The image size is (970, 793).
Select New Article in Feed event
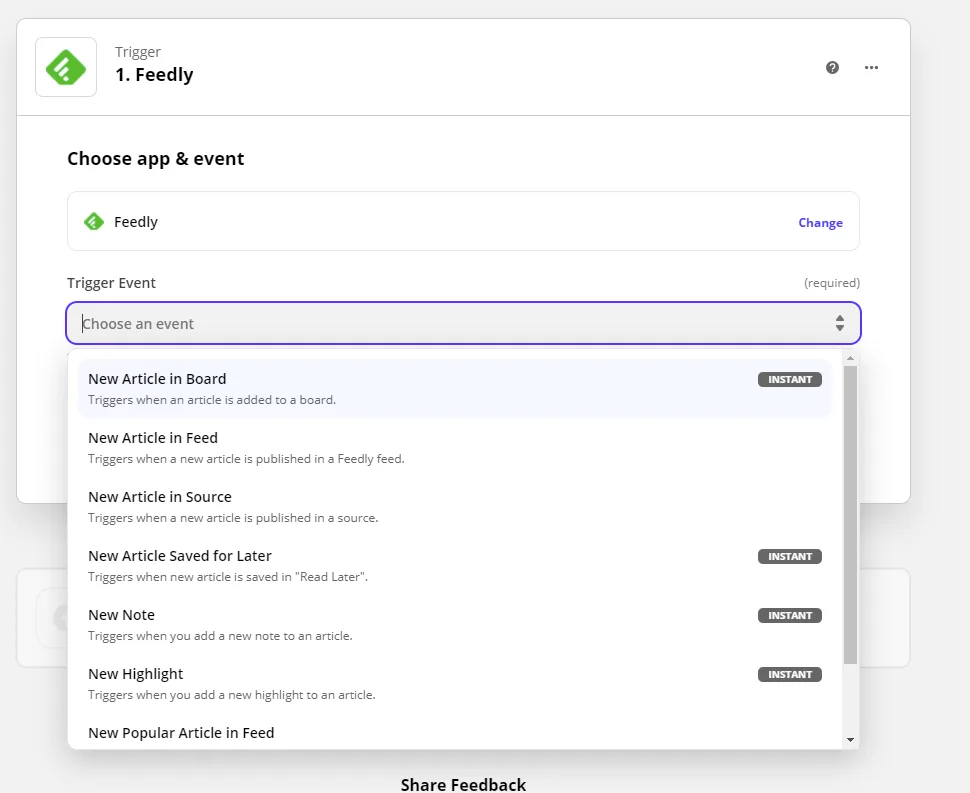pyautogui.click(x=454, y=448)
